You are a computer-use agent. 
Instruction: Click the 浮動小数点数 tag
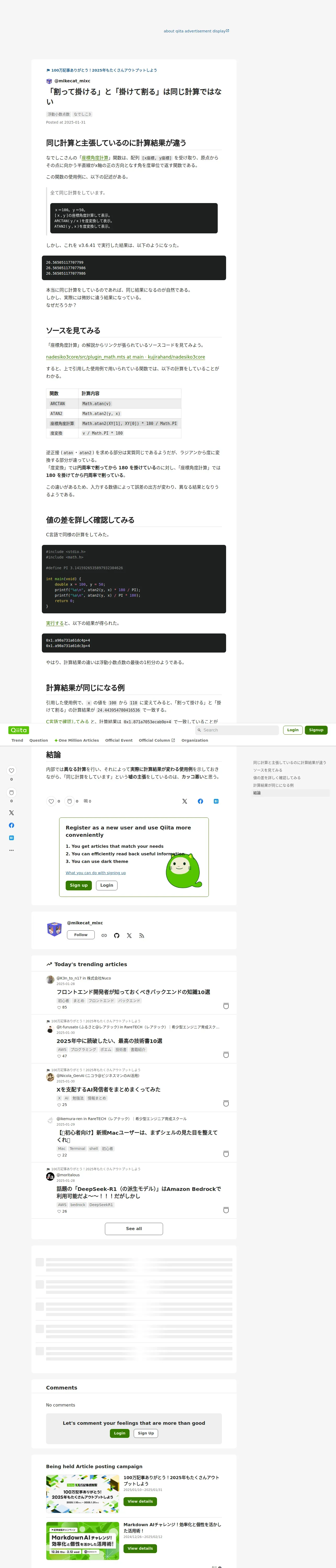click(59, 114)
